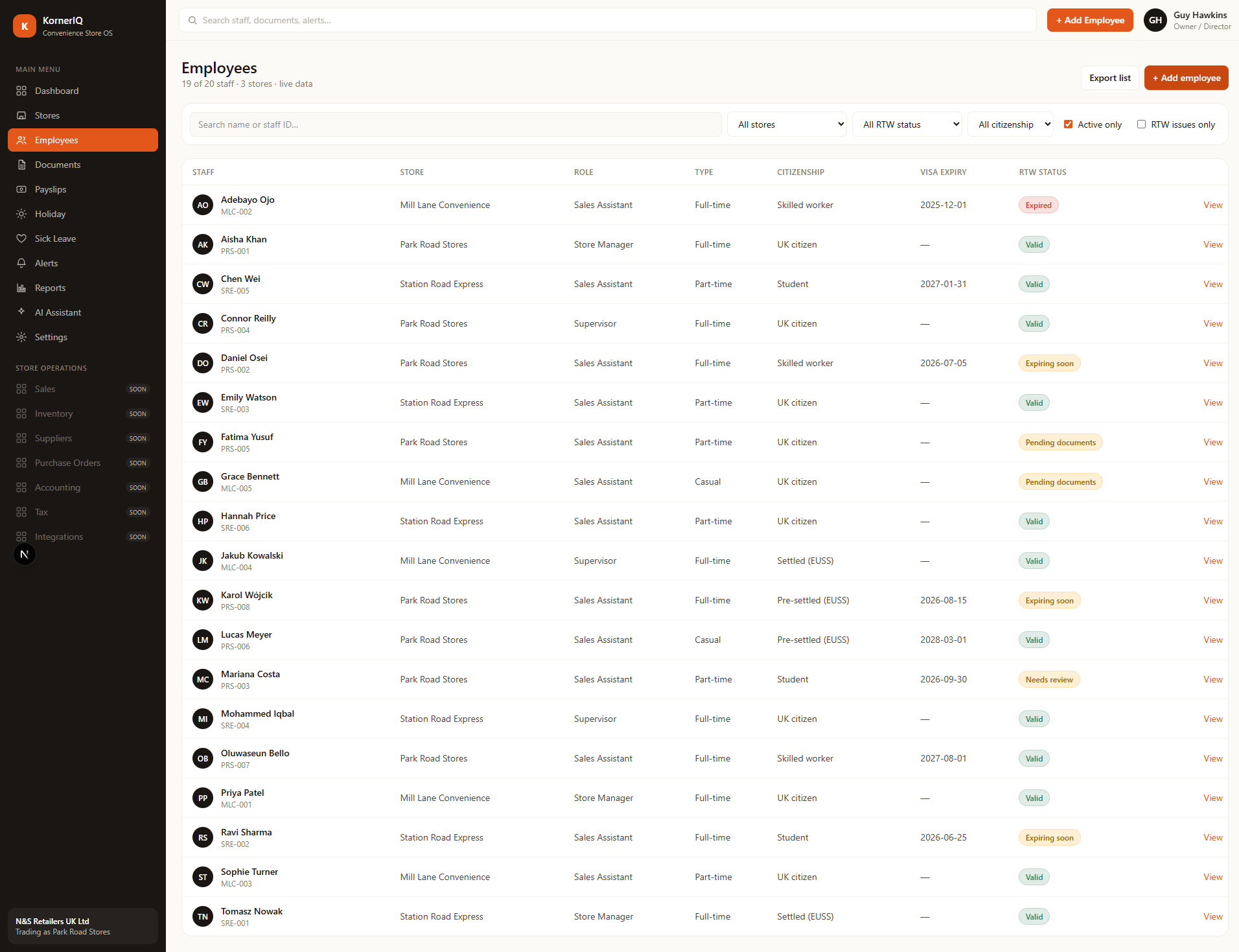Open the All citizenship dropdown
This screenshot has height=952, width=1239.
point(1010,124)
